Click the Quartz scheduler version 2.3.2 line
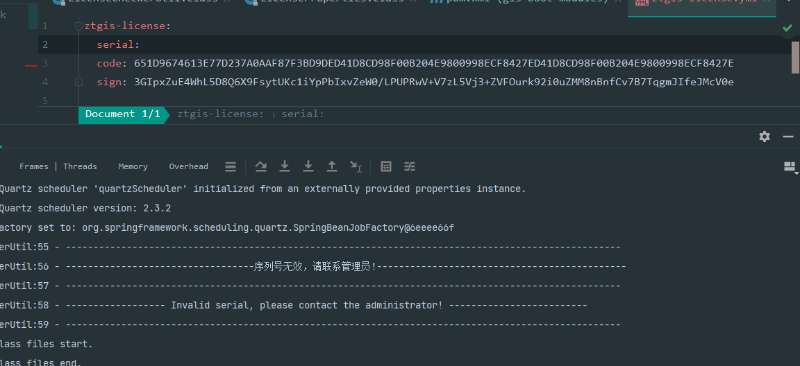This screenshot has width=800, height=366. tap(85, 208)
